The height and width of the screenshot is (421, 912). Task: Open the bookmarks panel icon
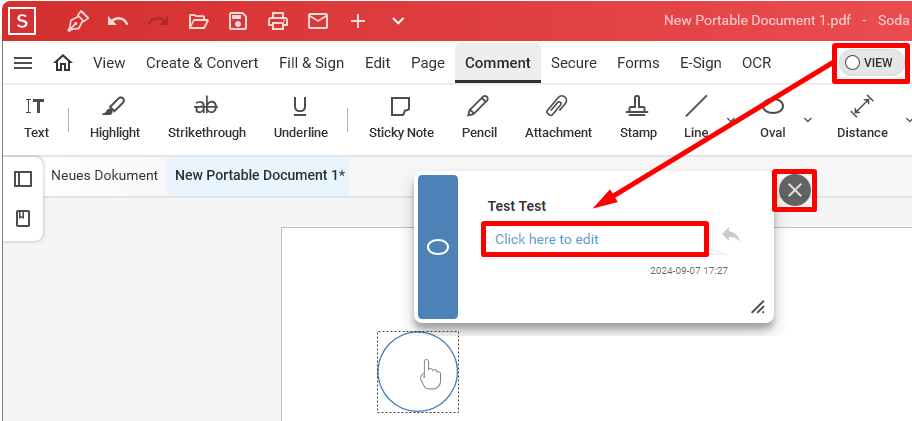pyautogui.click(x=23, y=219)
